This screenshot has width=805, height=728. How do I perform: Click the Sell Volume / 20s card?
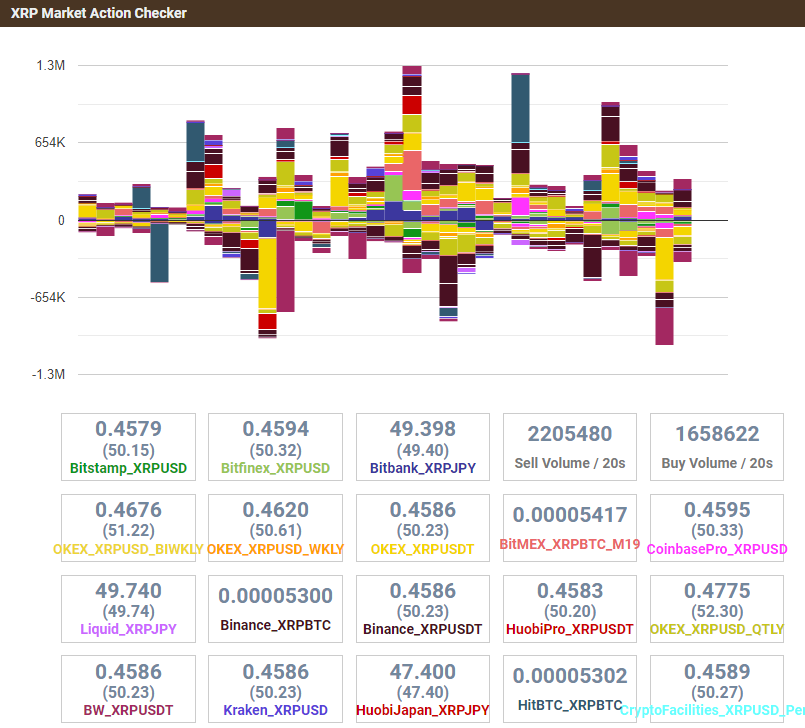click(570, 447)
